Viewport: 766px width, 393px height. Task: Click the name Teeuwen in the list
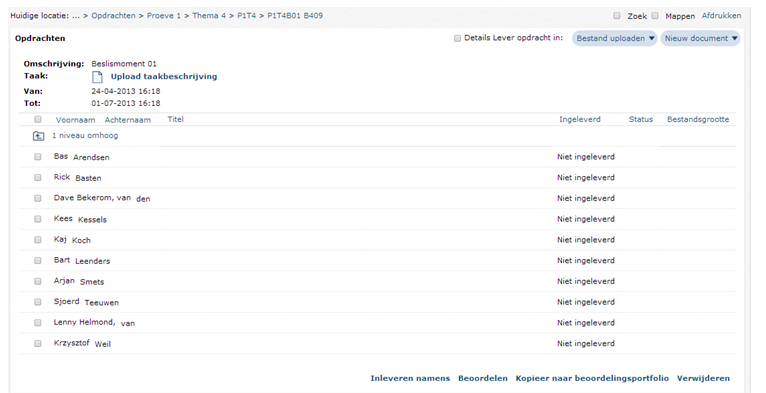pos(102,303)
